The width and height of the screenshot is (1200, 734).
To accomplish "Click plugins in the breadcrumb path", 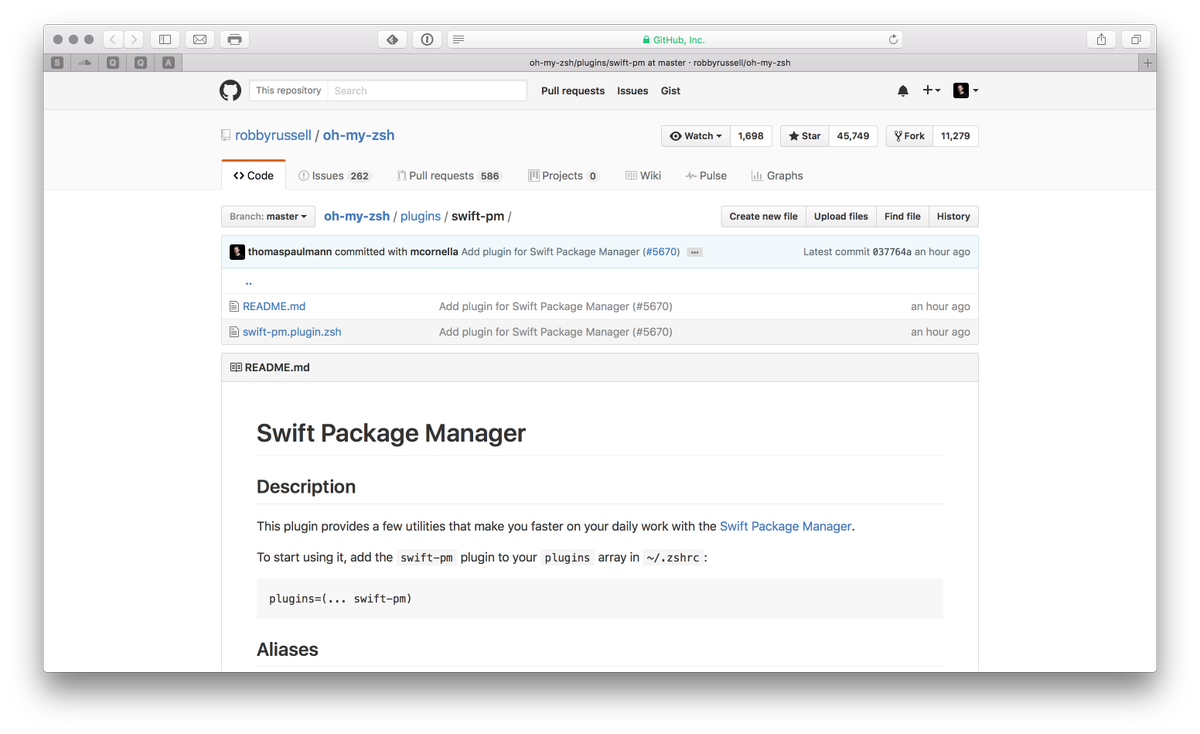I will point(420,216).
